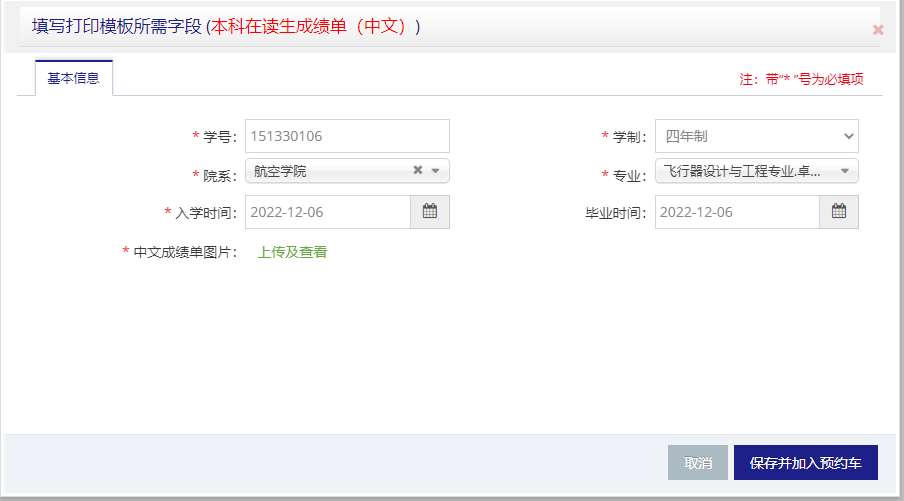Open the 上传及查看 link
This screenshot has height=501, width=904.
(x=292, y=252)
